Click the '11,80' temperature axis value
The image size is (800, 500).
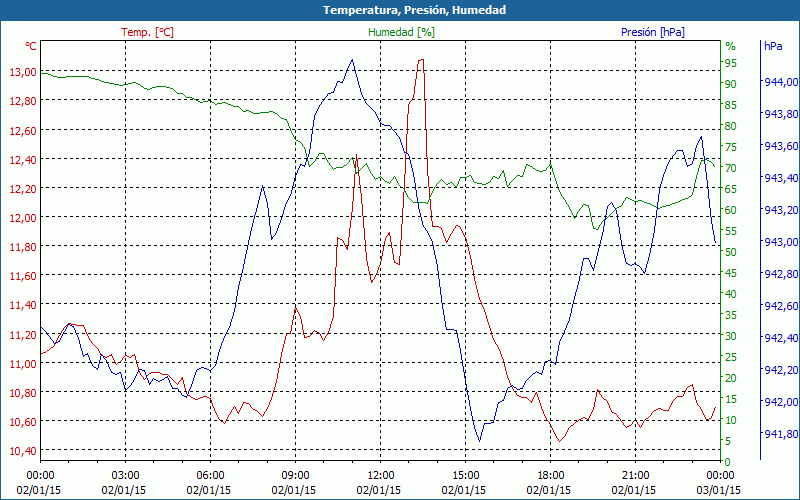(x=23, y=247)
